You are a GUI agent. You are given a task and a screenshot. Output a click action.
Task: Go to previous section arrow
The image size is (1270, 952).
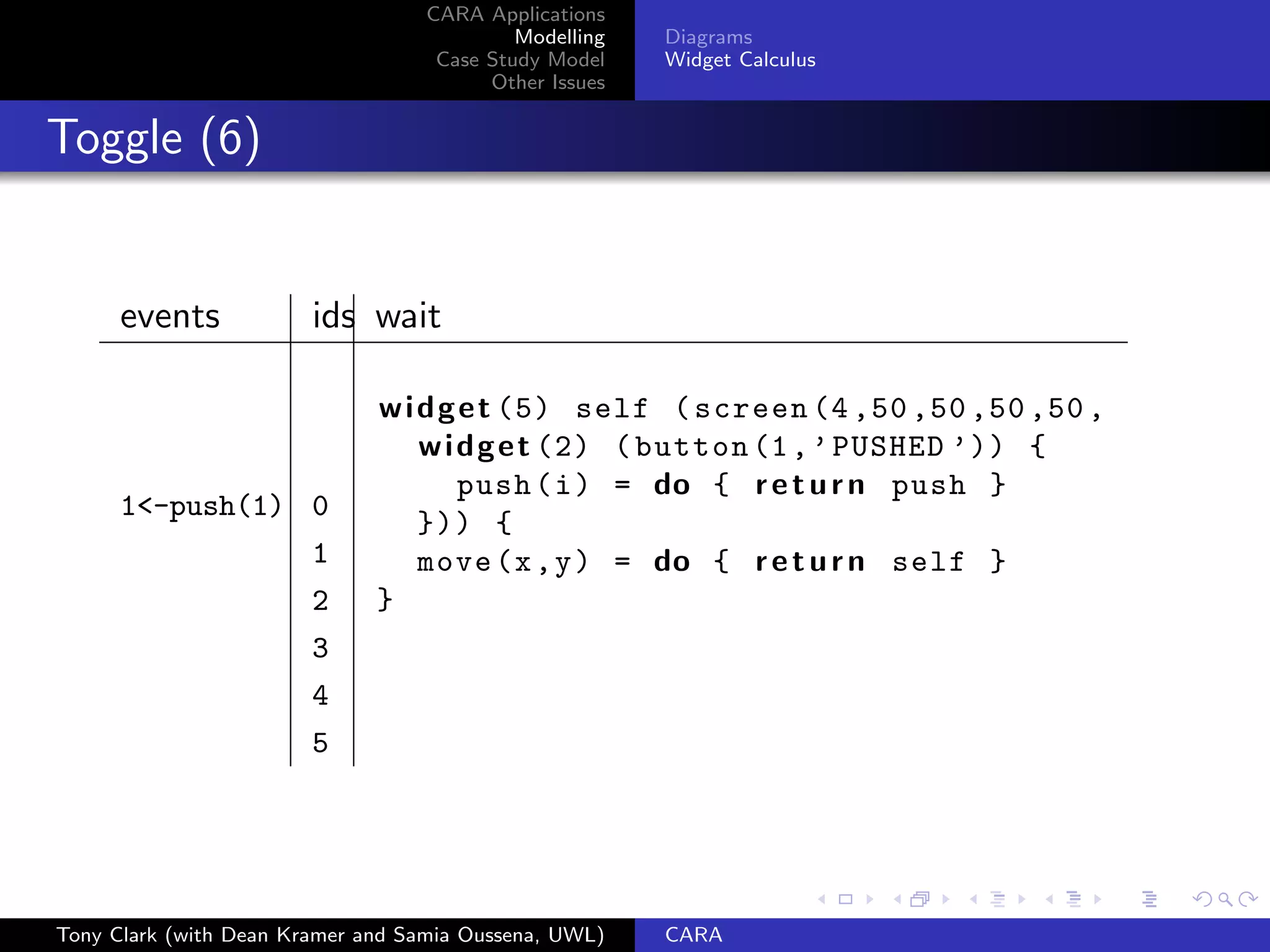[x=1049, y=899]
